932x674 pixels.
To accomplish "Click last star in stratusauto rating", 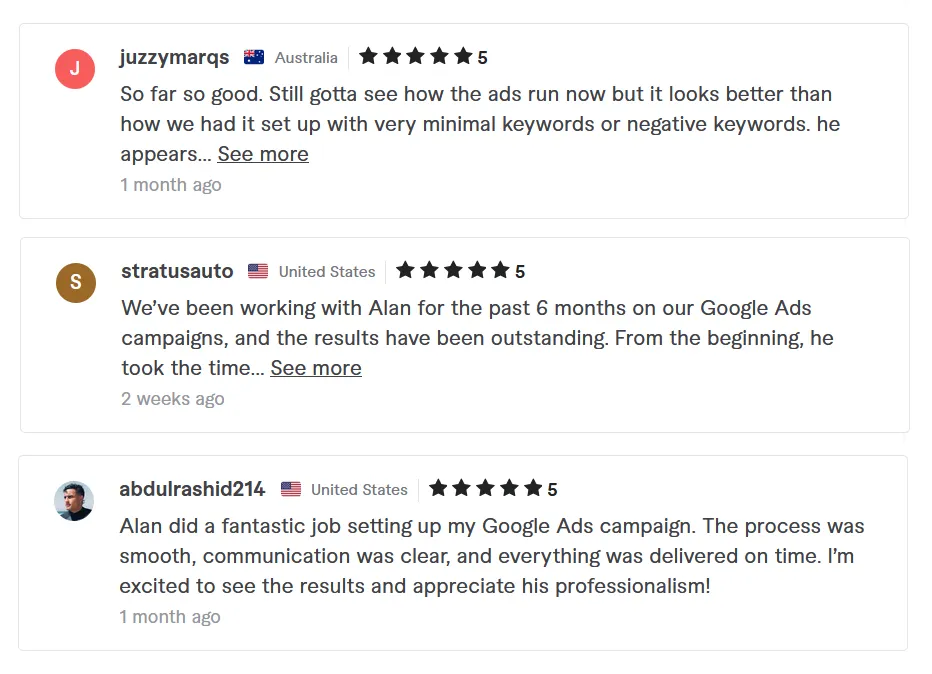I will click(x=500, y=271).
